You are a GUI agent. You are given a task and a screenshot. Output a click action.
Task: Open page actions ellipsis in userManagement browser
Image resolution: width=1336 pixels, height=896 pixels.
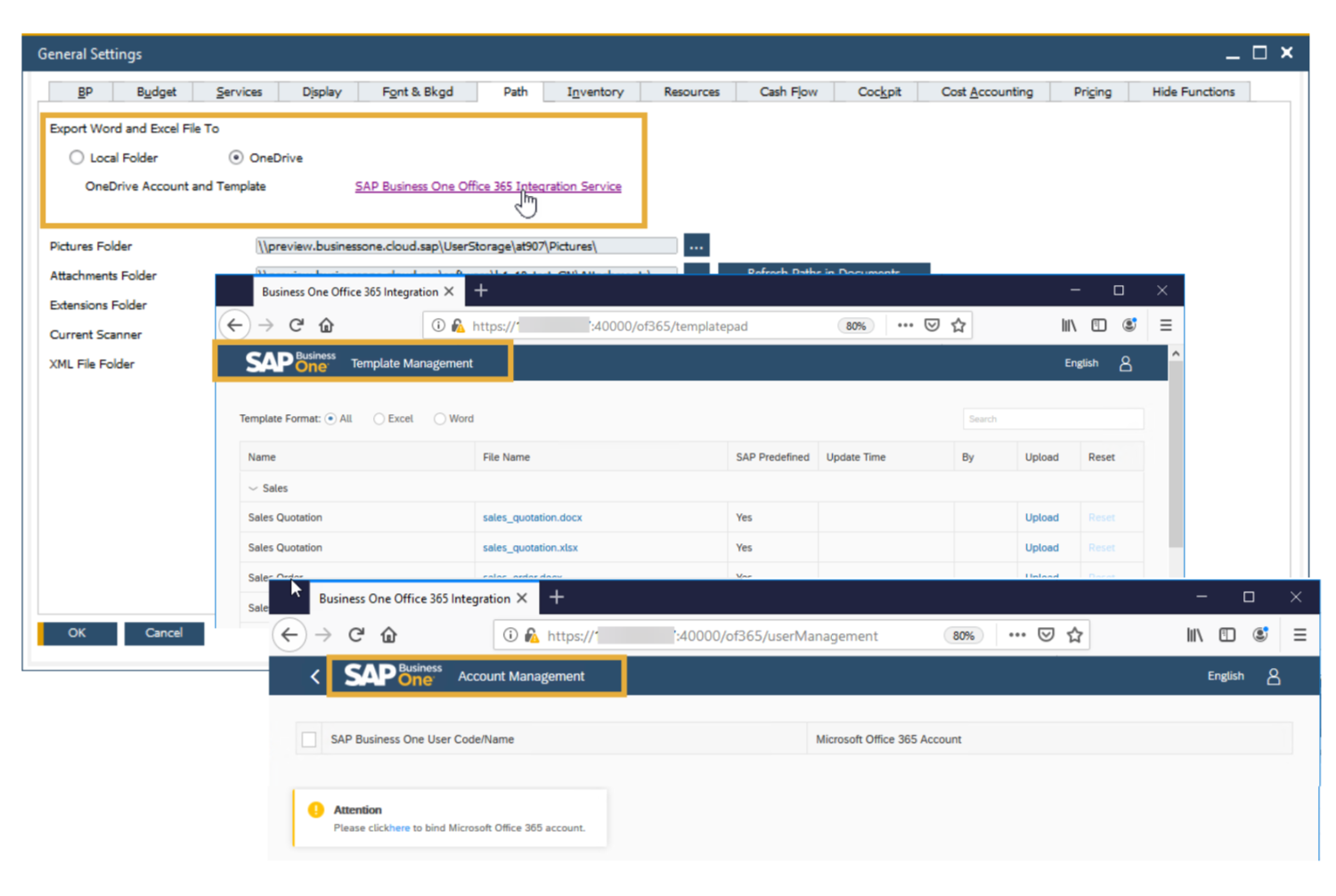pos(1016,635)
